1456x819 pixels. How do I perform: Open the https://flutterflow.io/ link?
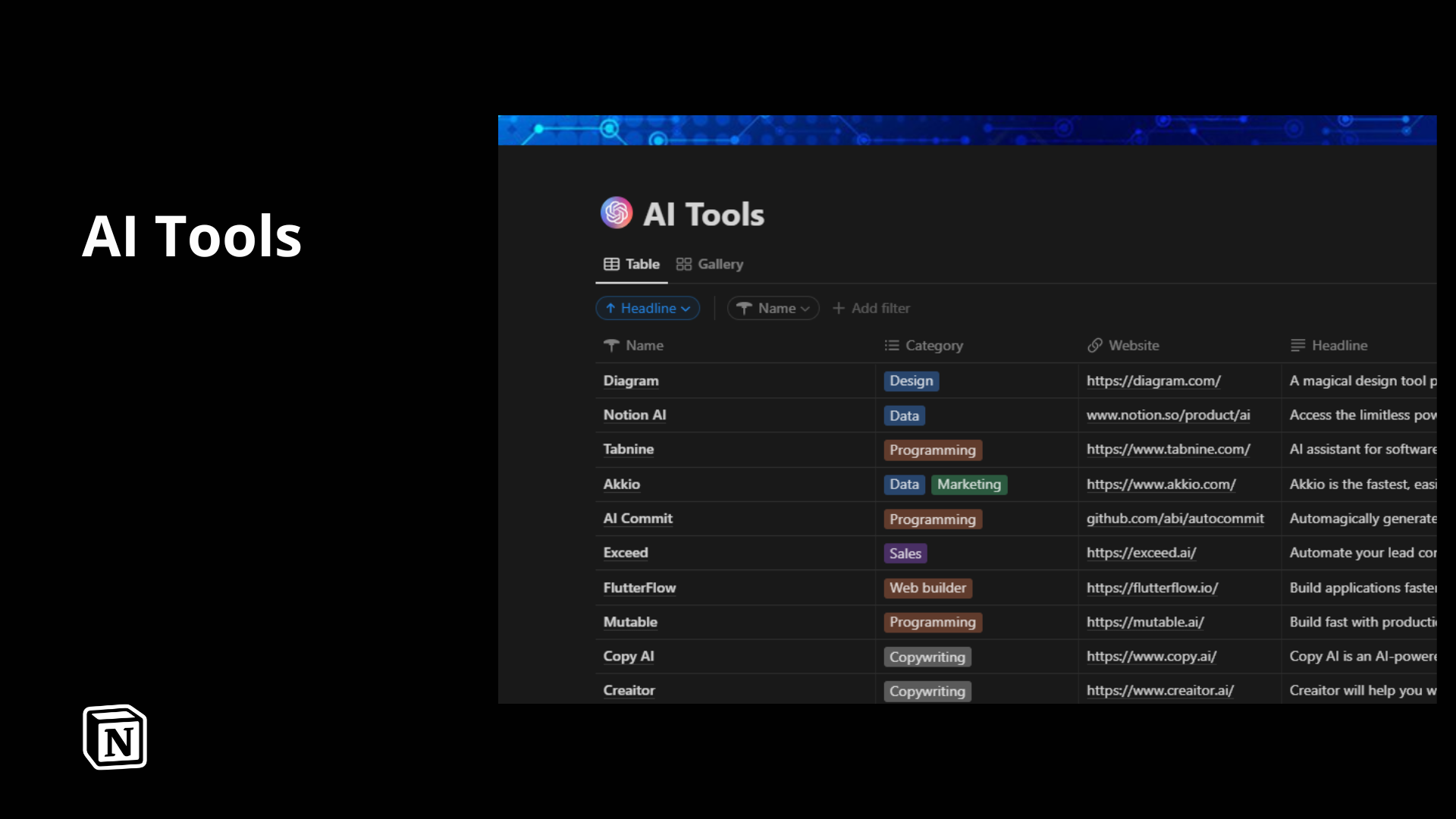(1153, 588)
